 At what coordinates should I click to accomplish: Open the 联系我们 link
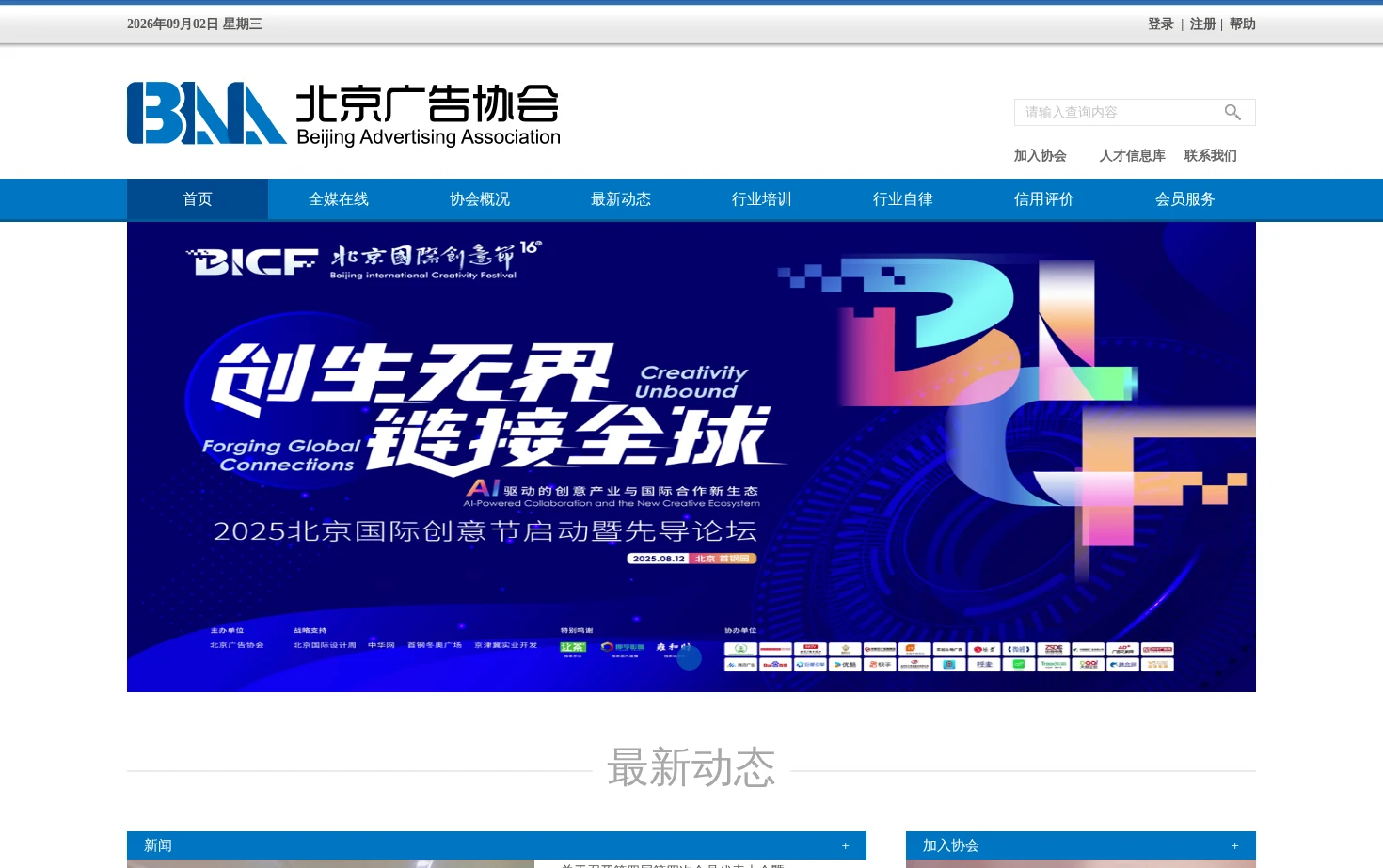[1210, 156]
